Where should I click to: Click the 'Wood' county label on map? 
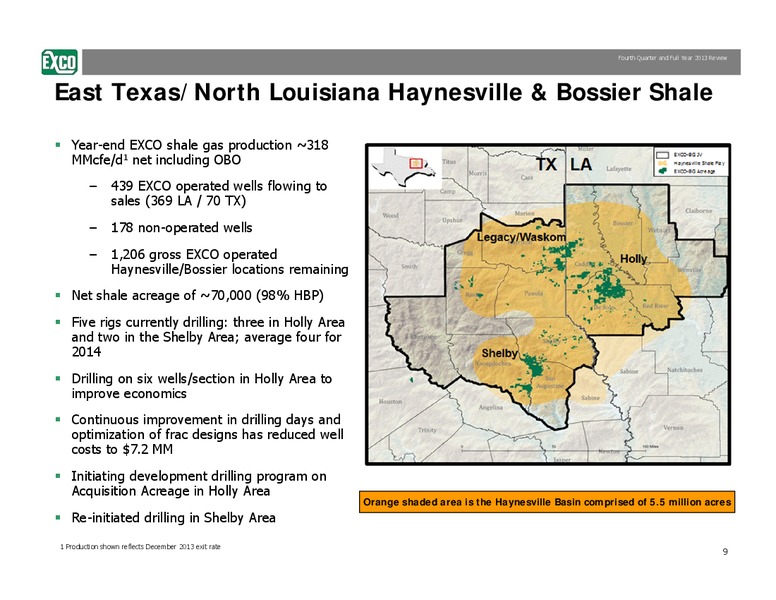pyautogui.click(x=390, y=215)
